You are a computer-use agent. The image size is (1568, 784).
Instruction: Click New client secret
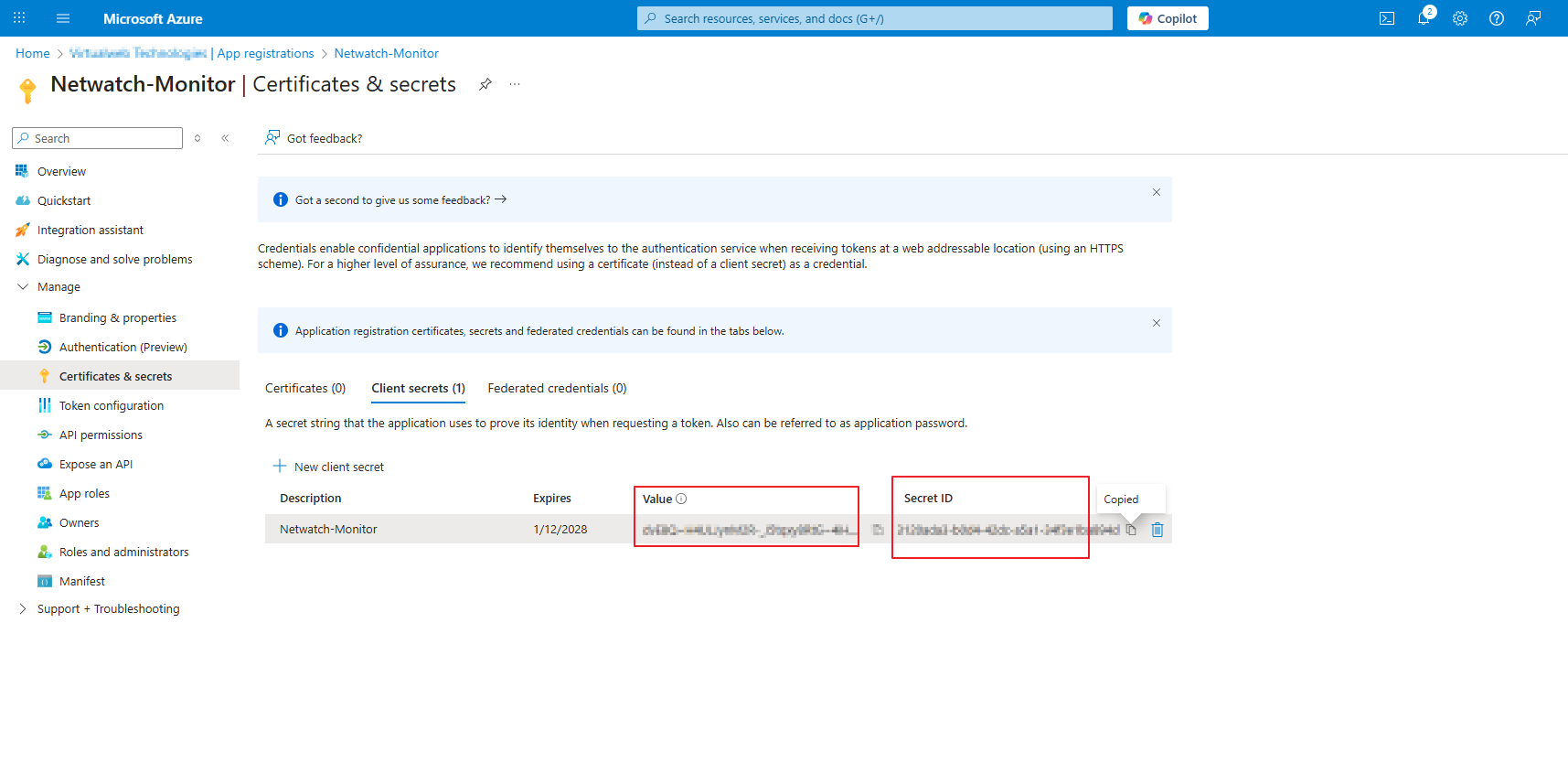coord(329,467)
